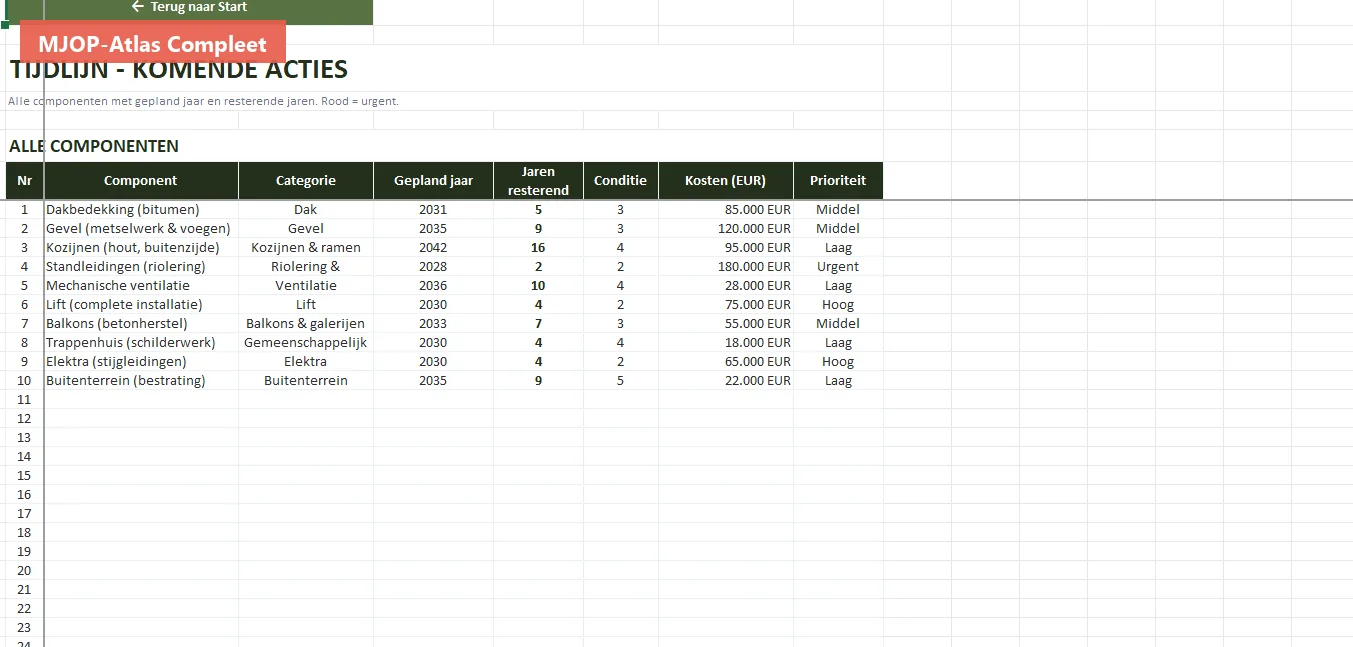This screenshot has height=647, width=1353.
Task: Select the Gevel (metselwerk & voegen) cell
Action: [141, 229]
